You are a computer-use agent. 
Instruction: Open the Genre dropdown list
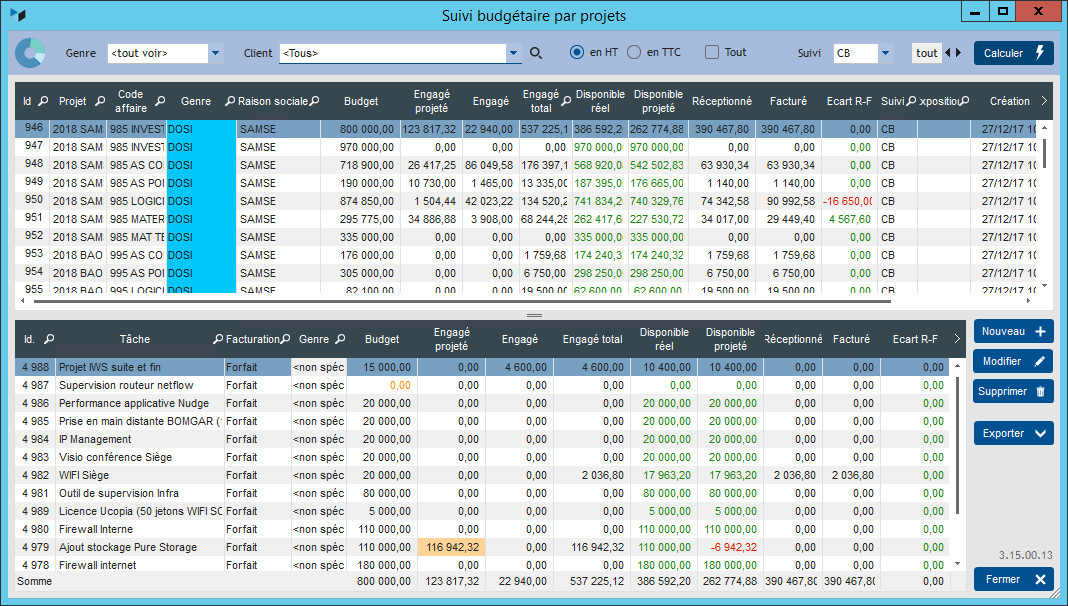pyautogui.click(x=215, y=53)
